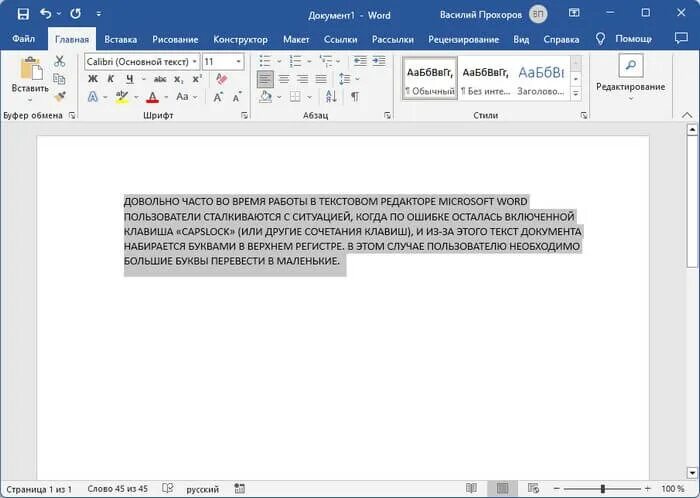This screenshot has height=498, width=700.
Task: Open the Рецензирование tab
Action: pos(463,39)
